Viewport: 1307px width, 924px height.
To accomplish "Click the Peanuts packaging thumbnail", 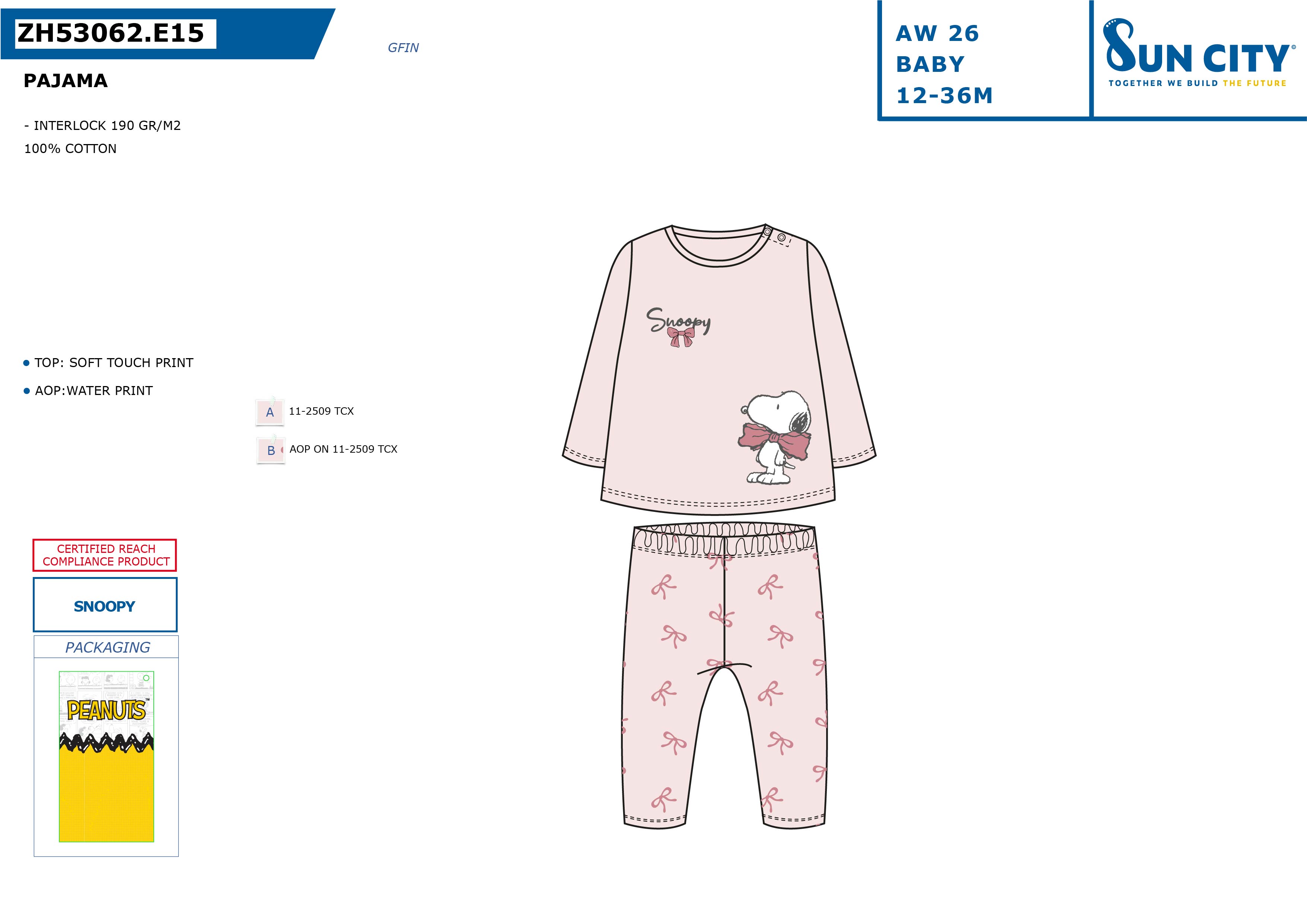I will [x=107, y=756].
